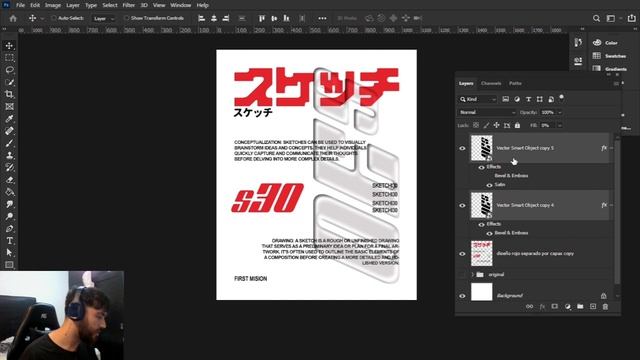Collapse effects list of copy 5 layer
This screenshot has width=640, height=360.
click(611, 148)
